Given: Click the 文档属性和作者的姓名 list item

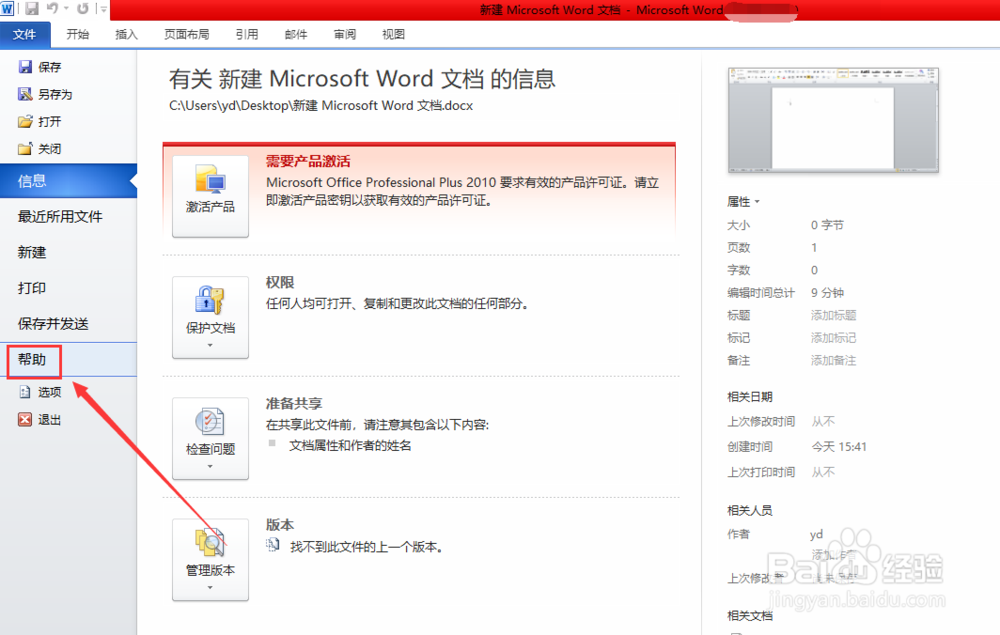Looking at the screenshot, I should 350,446.
